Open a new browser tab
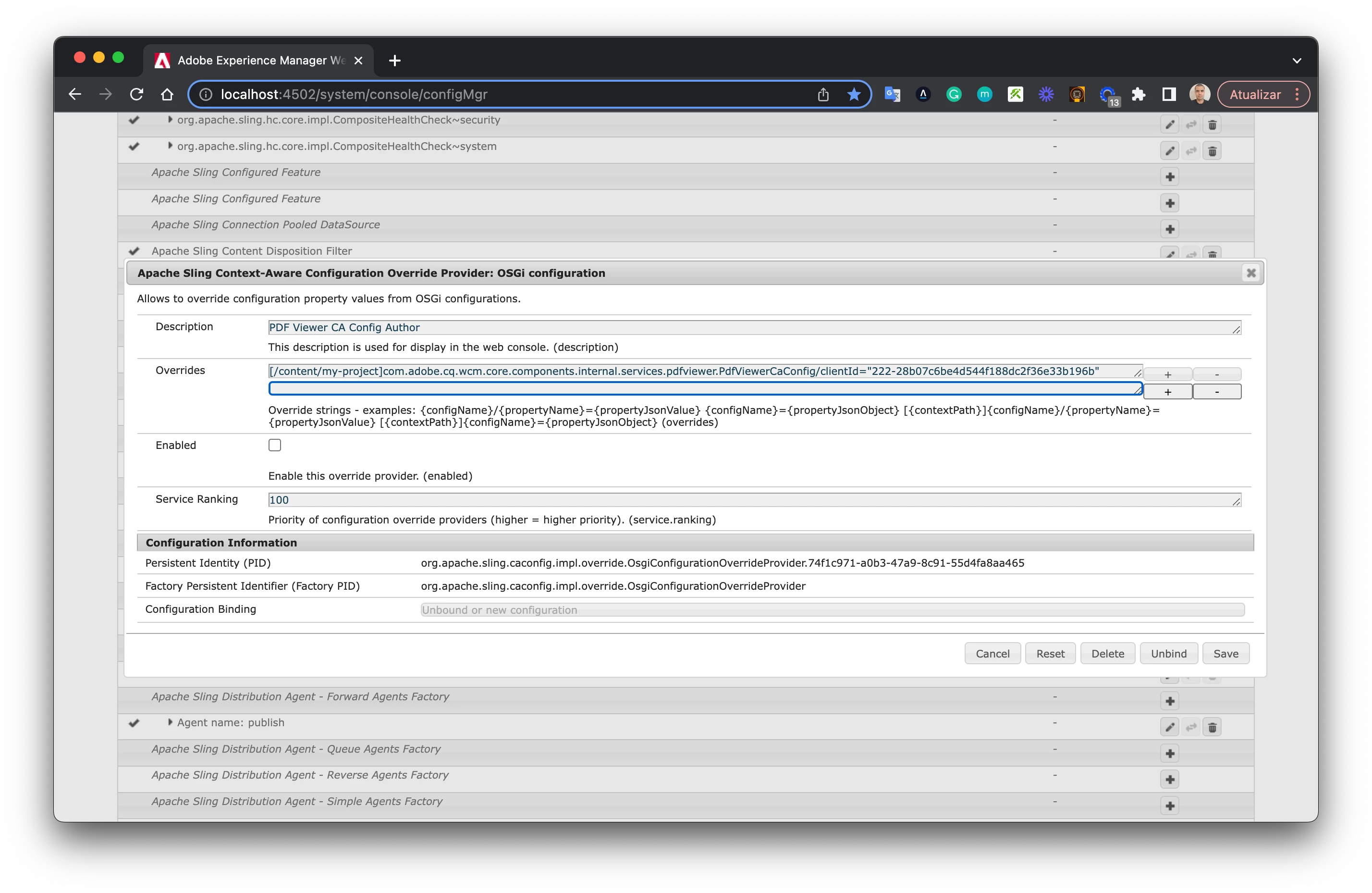Viewport: 1372px width, 893px height. [x=394, y=61]
